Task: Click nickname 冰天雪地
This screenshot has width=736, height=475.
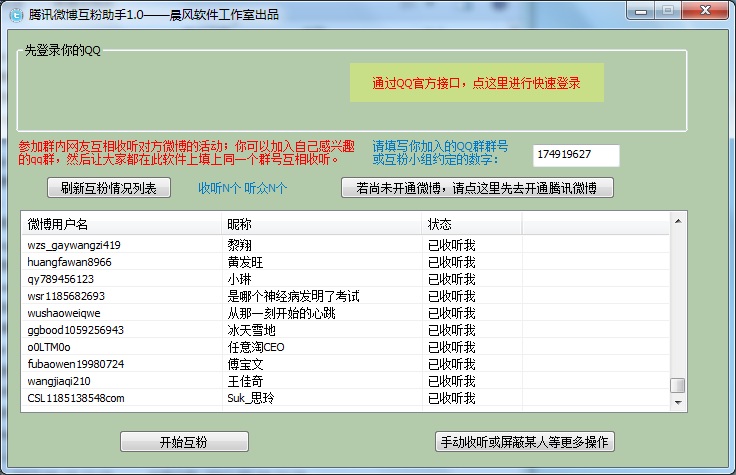Action: (252, 330)
